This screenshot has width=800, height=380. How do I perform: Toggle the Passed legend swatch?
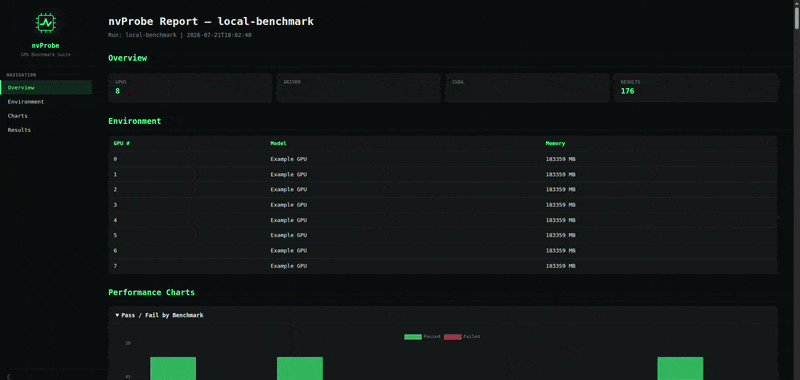pyautogui.click(x=413, y=337)
